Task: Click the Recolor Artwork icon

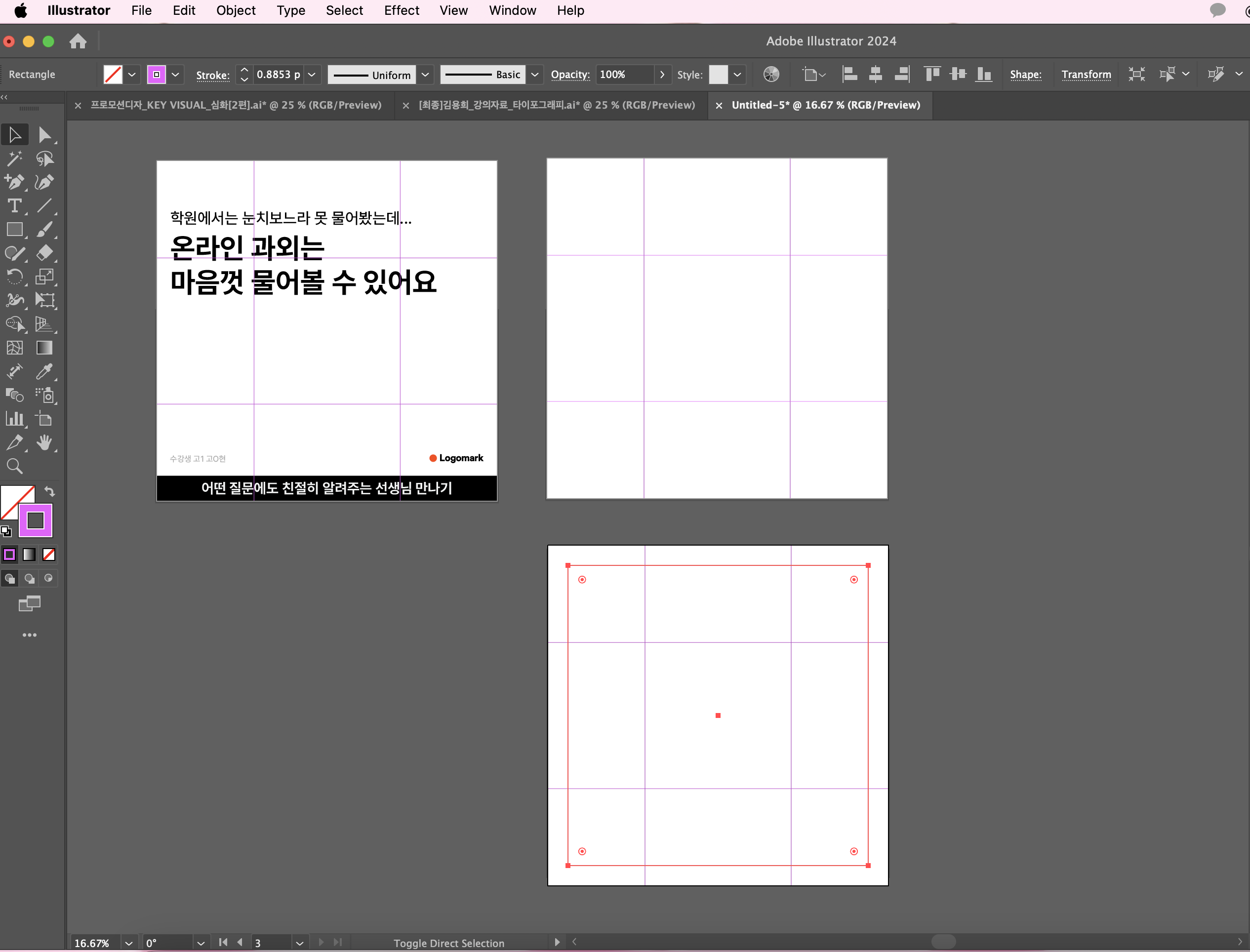Action: pos(771,74)
